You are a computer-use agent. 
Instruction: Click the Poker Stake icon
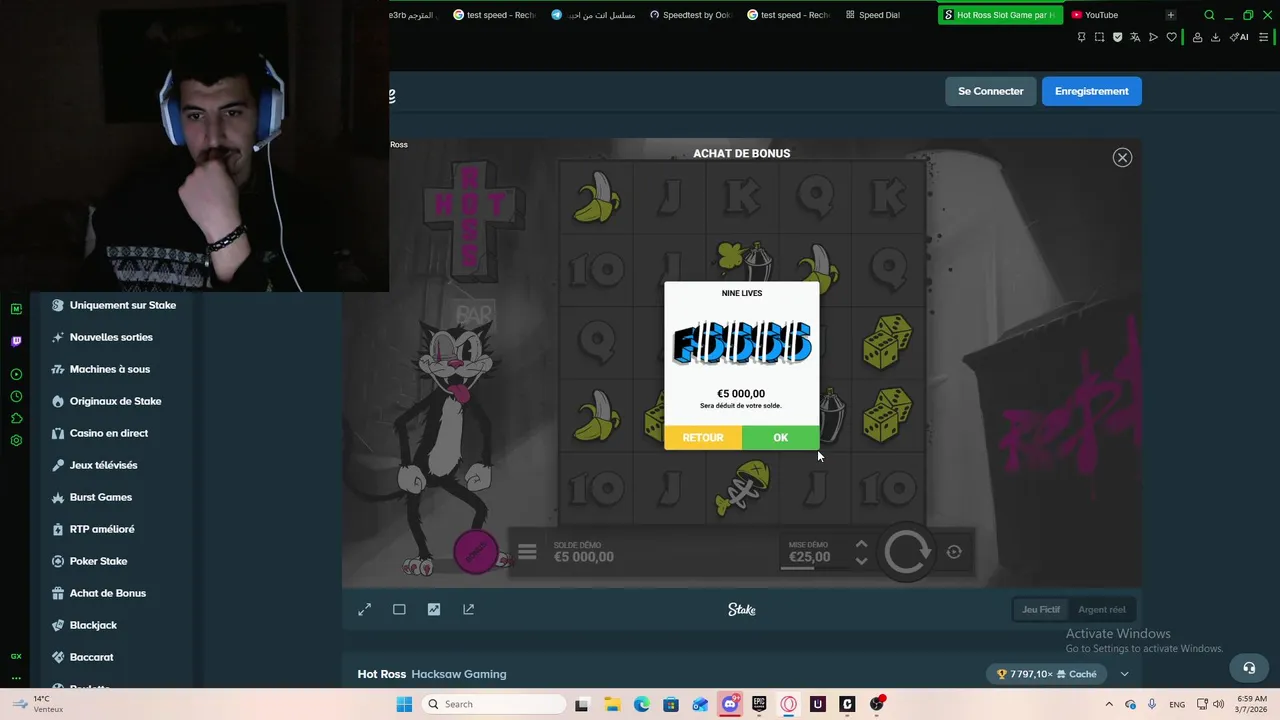click(58, 561)
